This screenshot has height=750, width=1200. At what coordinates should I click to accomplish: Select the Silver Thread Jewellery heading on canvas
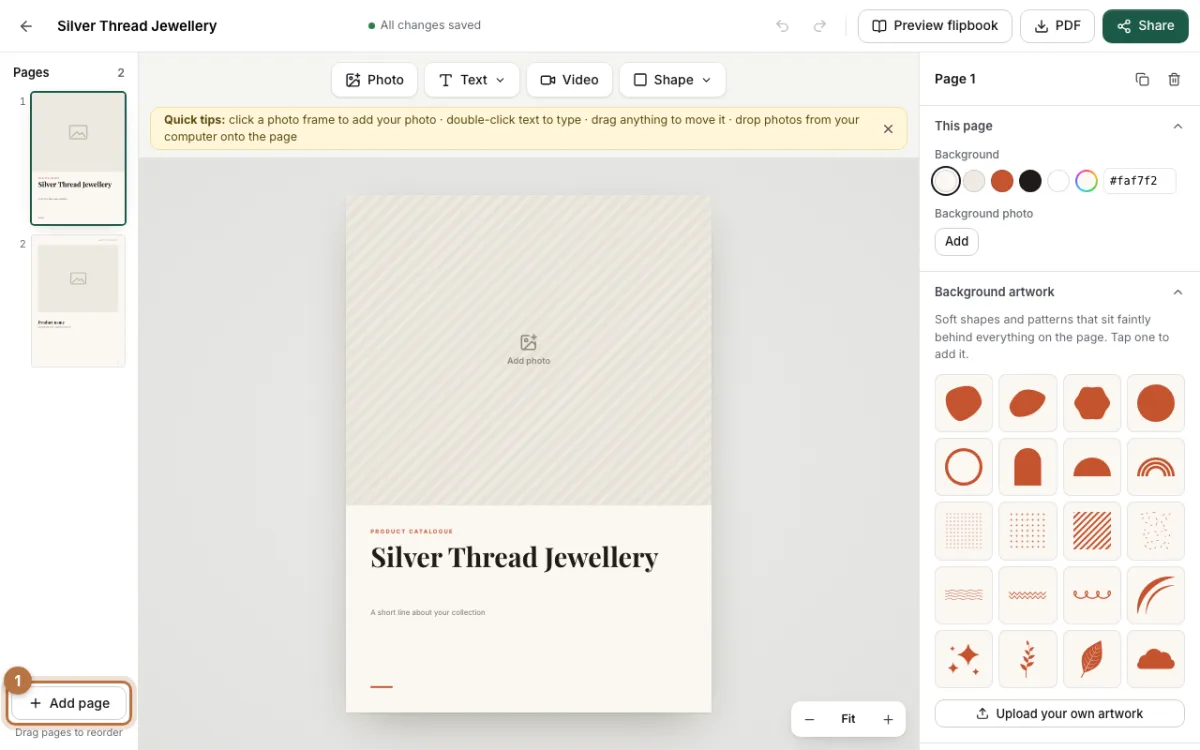[x=514, y=557]
